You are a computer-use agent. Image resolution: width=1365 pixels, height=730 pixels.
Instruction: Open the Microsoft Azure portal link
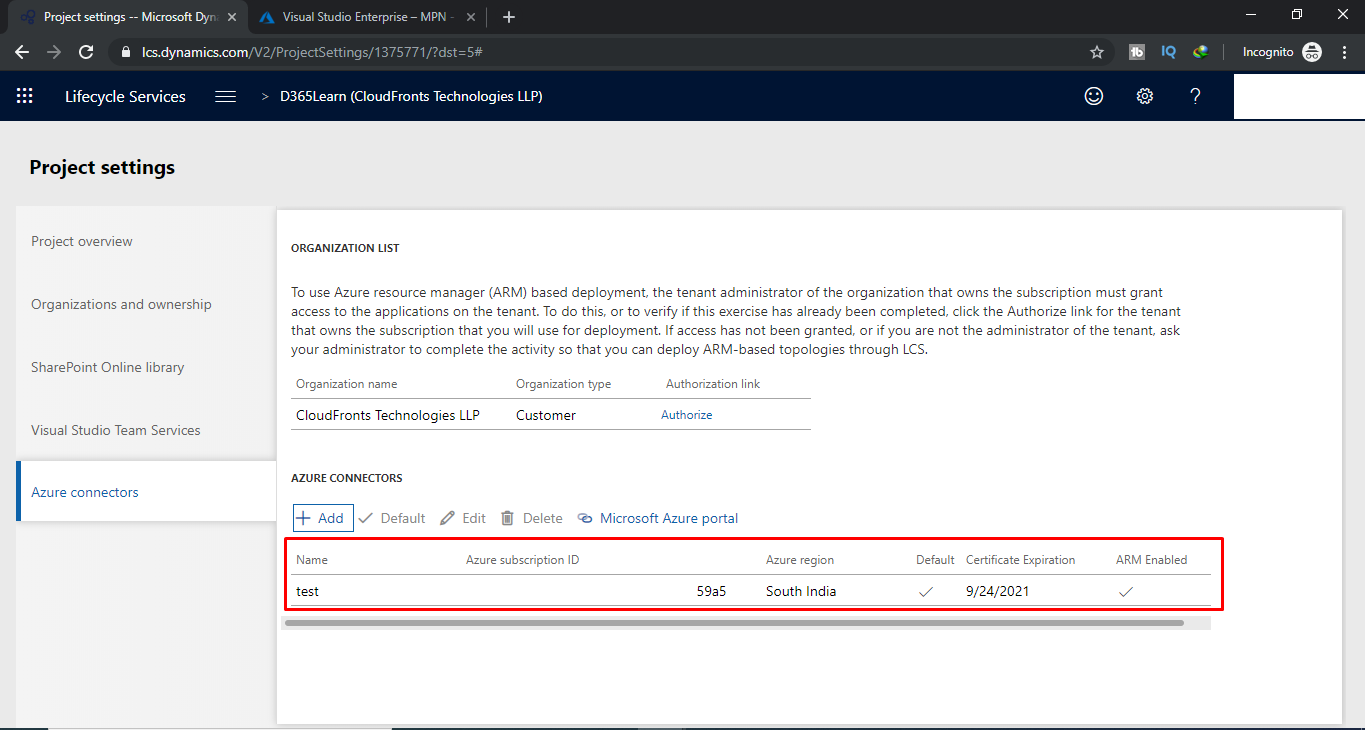pos(657,518)
